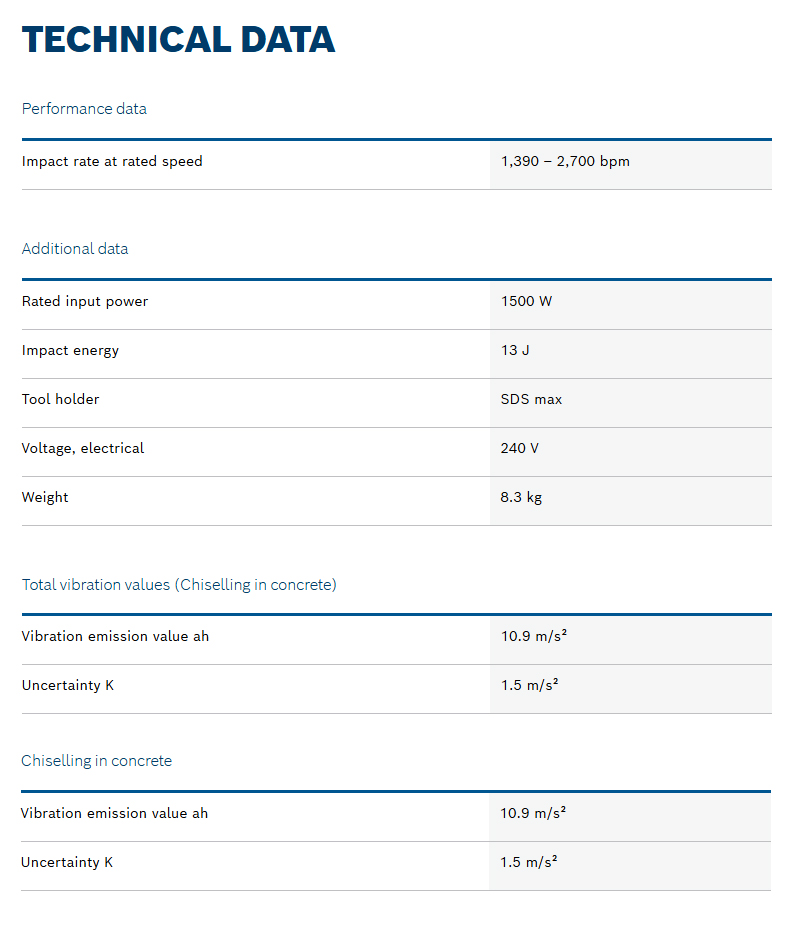The image size is (790, 936).
Task: Click the last section heading, Chiselling in concrete
Action: click(96, 761)
